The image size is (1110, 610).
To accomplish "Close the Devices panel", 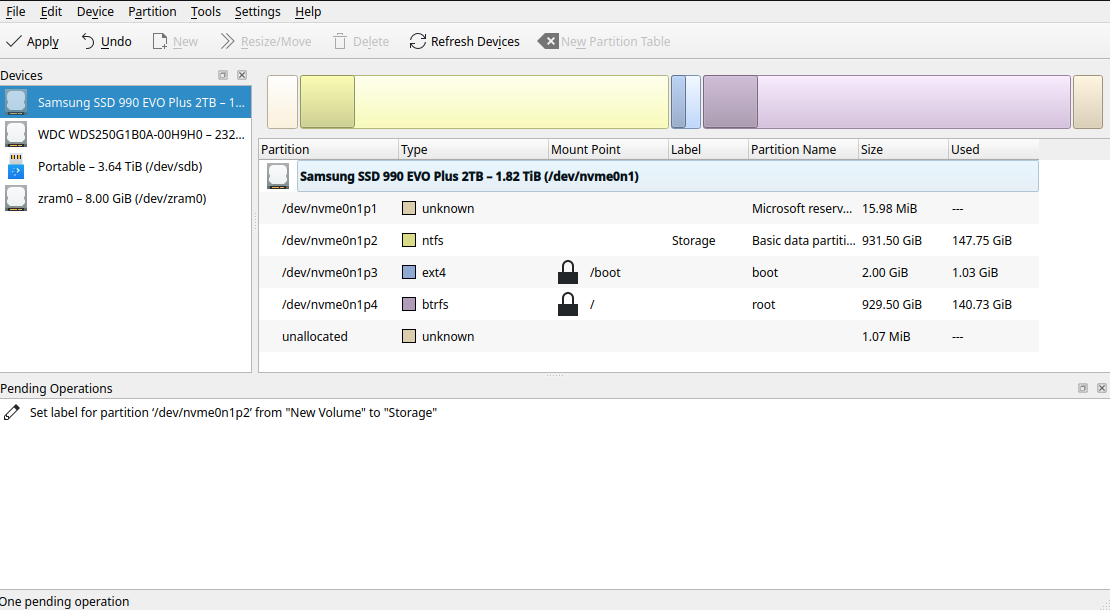I will click(x=242, y=75).
